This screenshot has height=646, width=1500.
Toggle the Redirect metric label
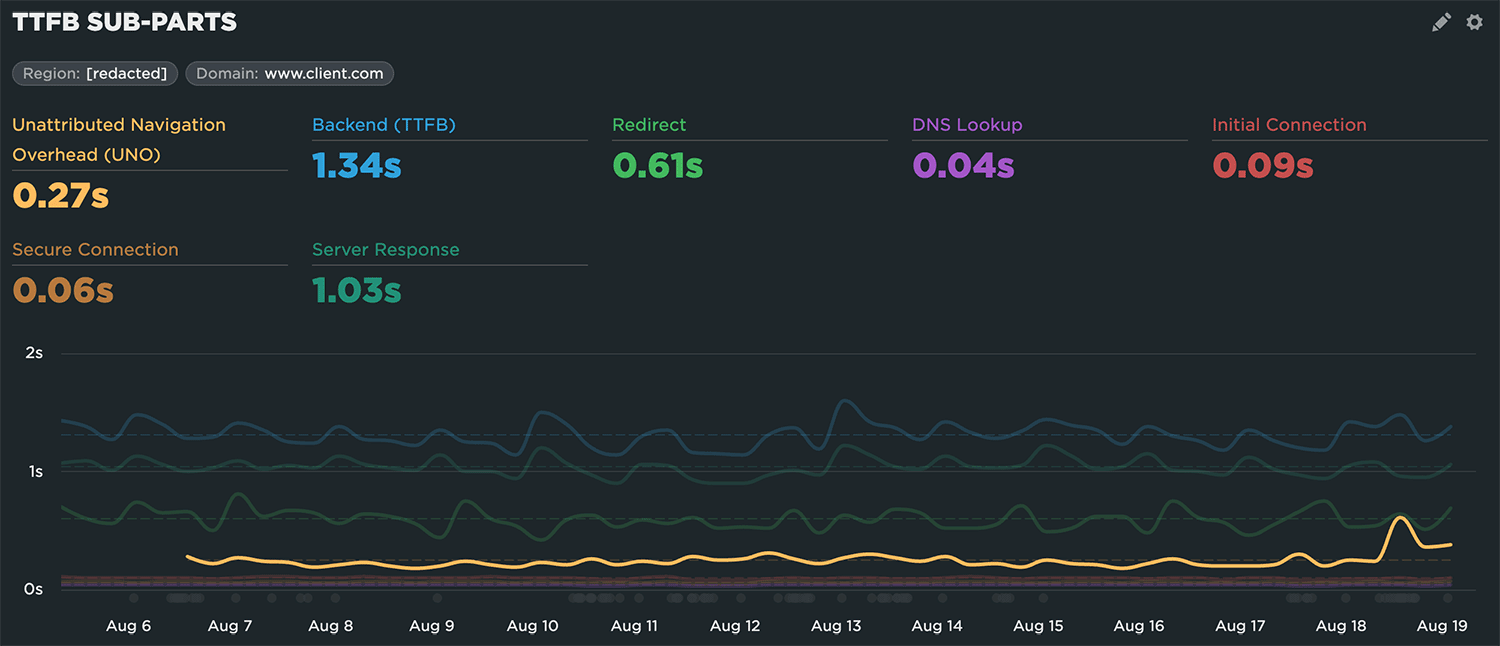pyautogui.click(x=649, y=125)
